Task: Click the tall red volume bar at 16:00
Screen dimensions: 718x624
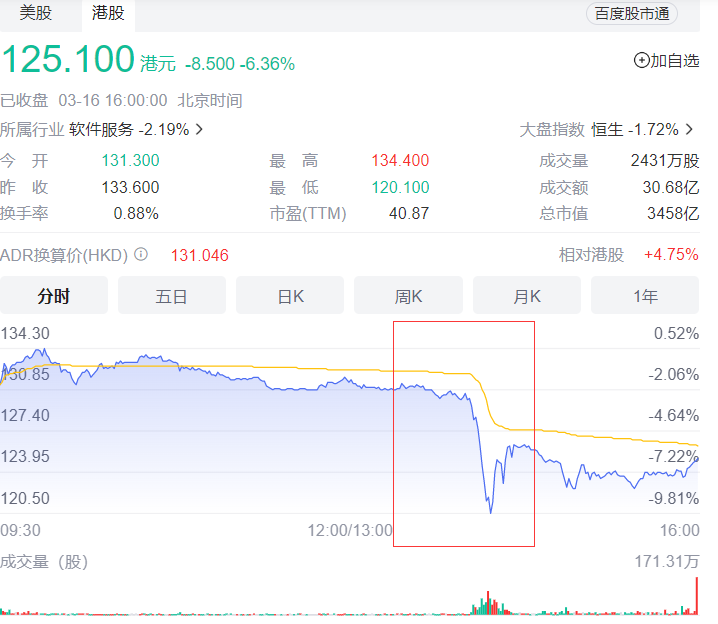Action: point(696,595)
